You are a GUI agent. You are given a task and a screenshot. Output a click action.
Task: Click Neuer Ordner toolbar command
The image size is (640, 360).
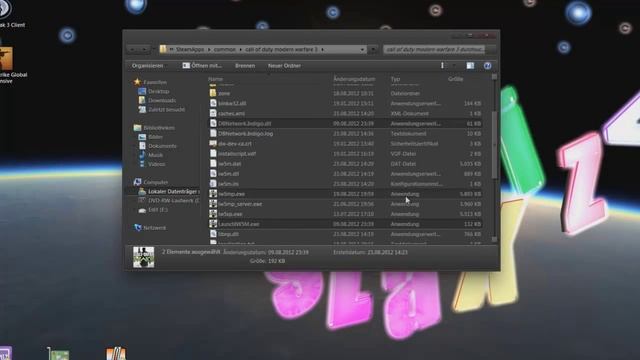[x=284, y=66]
